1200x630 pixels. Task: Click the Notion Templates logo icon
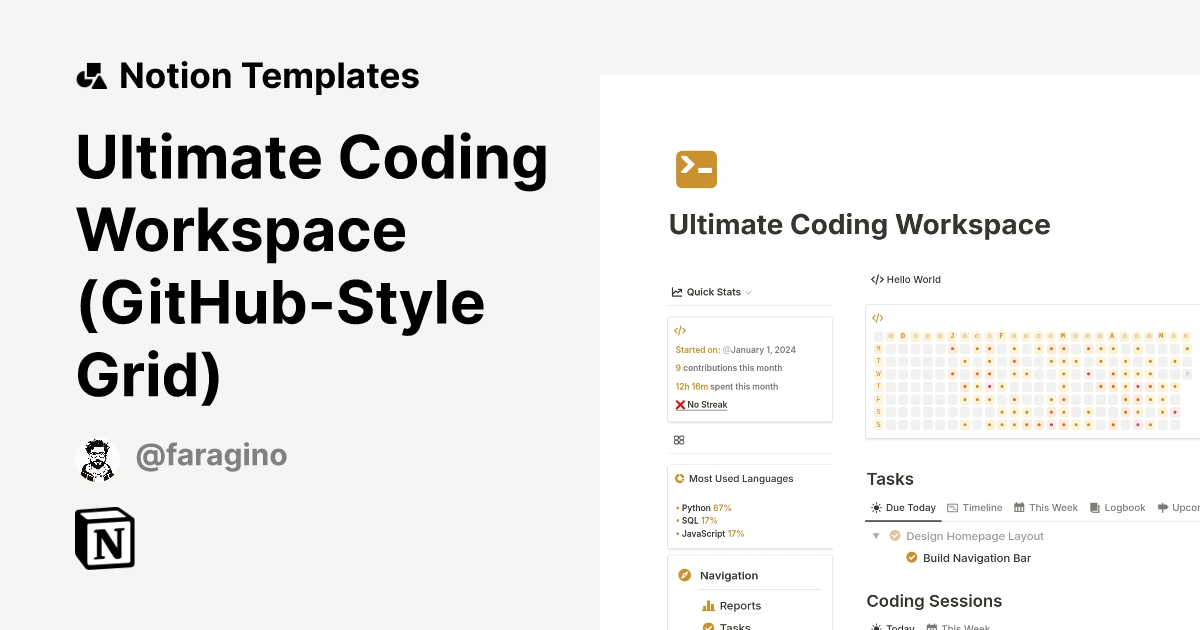tap(91, 76)
